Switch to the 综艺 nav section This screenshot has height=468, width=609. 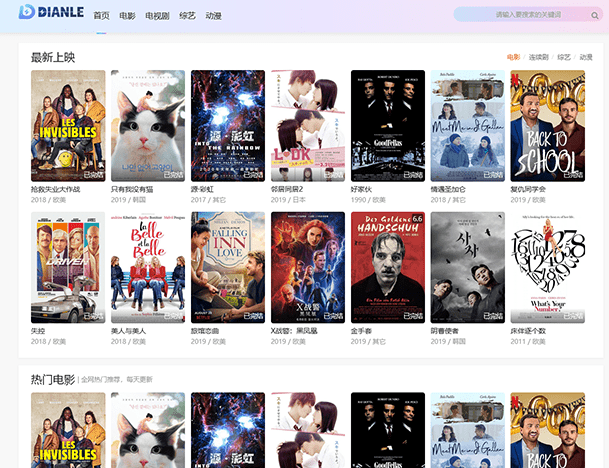click(x=187, y=16)
